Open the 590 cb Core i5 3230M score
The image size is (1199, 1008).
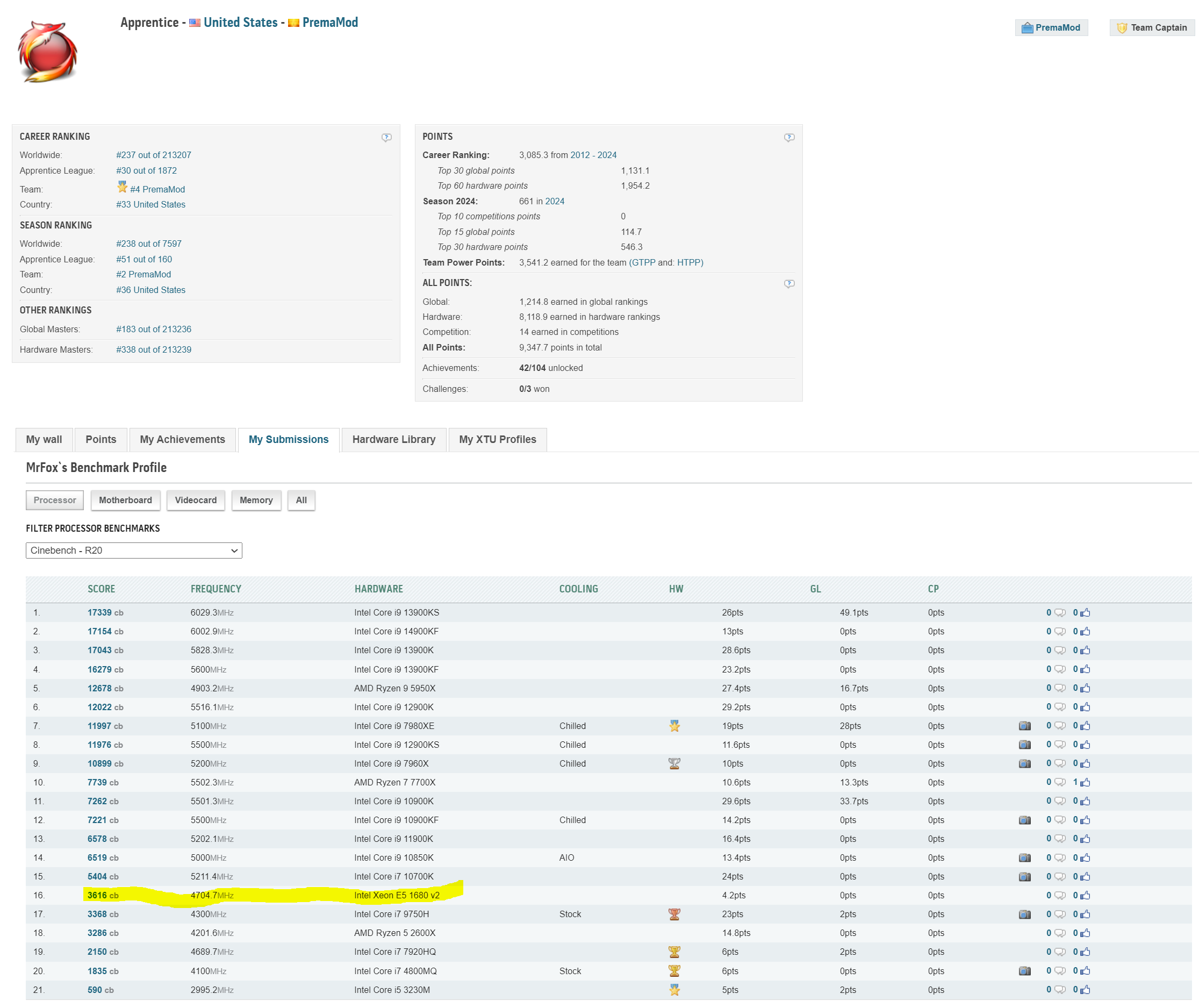point(100,990)
